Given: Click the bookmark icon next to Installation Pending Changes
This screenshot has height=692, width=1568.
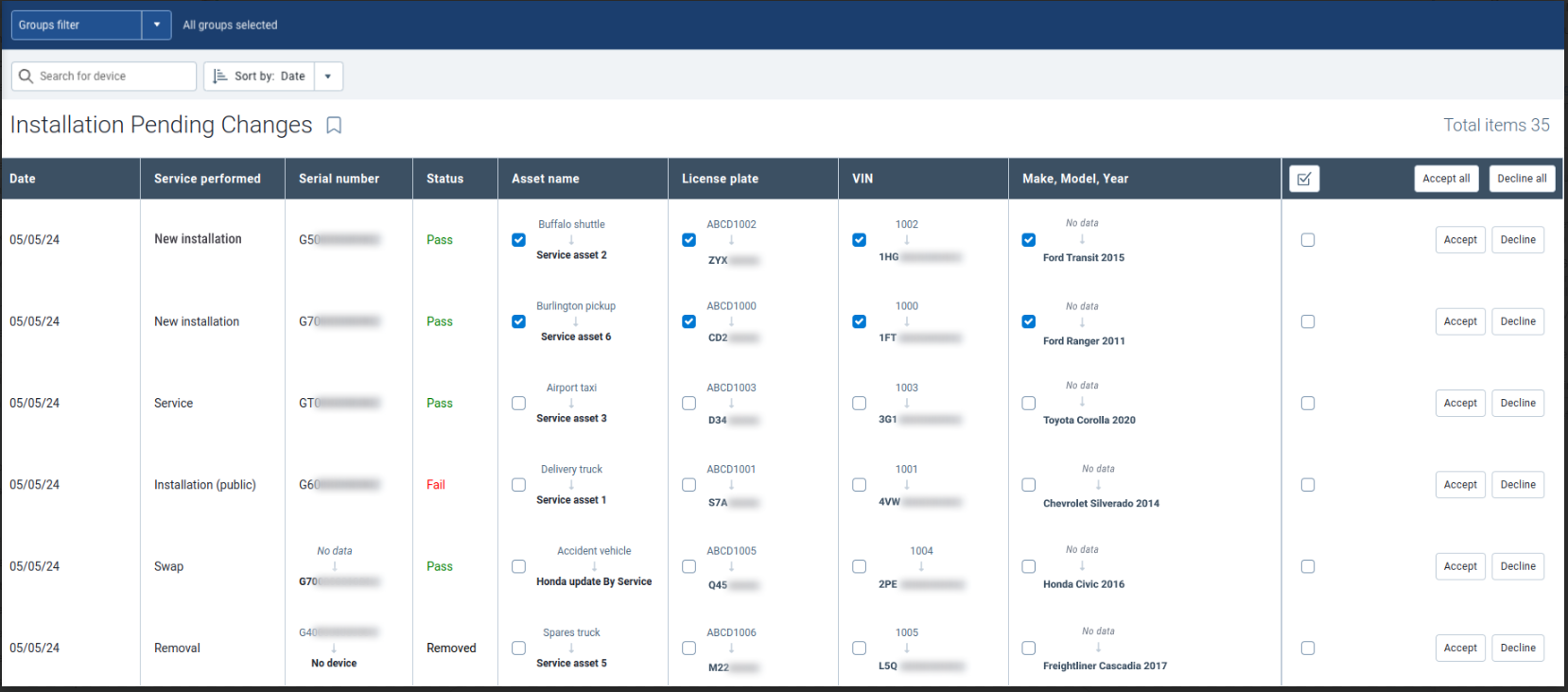Looking at the screenshot, I should 334,126.
